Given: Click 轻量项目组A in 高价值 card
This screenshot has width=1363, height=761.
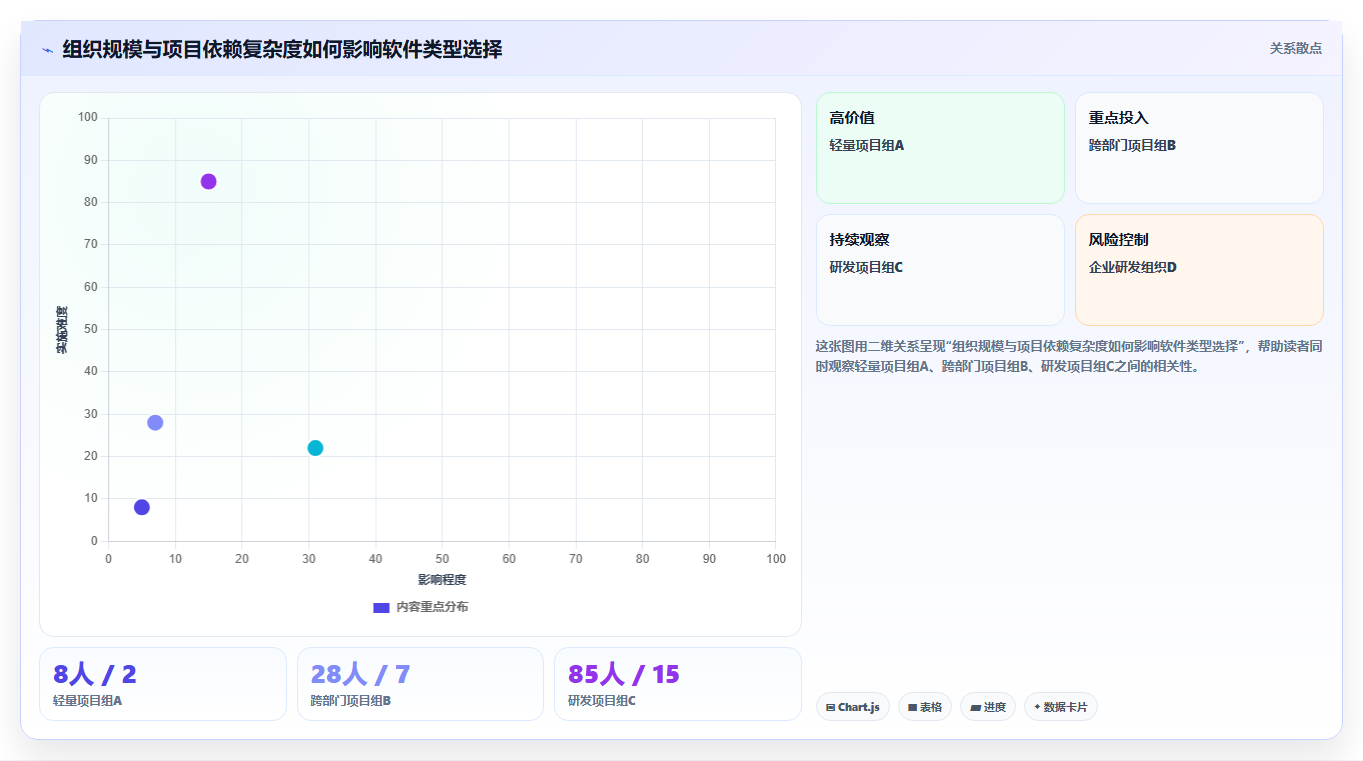Looking at the screenshot, I should point(867,146).
